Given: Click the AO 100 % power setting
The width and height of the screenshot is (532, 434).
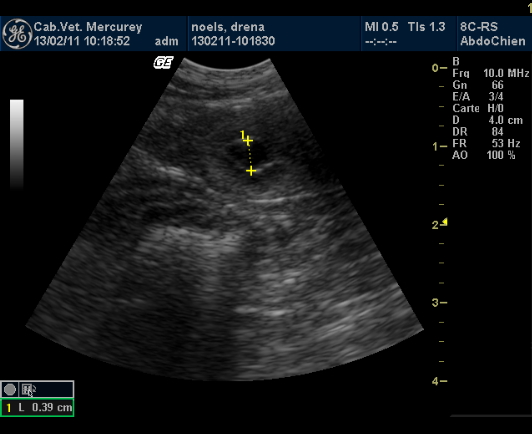Looking at the screenshot, I should tap(484, 155).
